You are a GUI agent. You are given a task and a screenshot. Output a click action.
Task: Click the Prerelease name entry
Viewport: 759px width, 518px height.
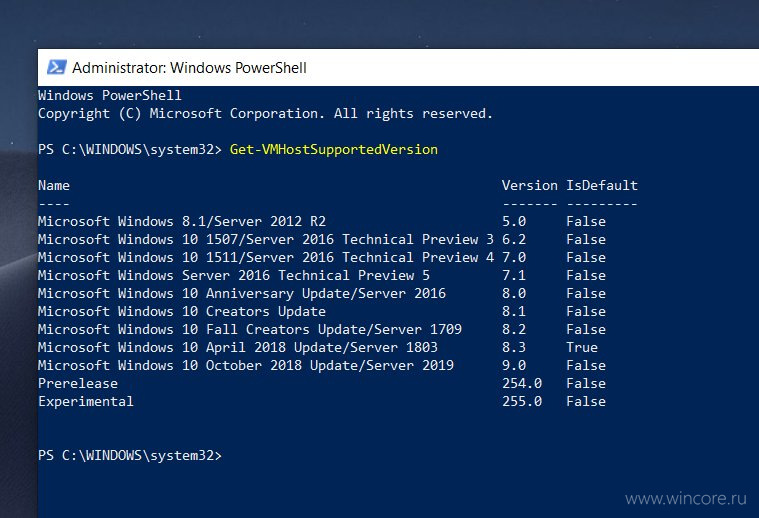[x=78, y=383]
